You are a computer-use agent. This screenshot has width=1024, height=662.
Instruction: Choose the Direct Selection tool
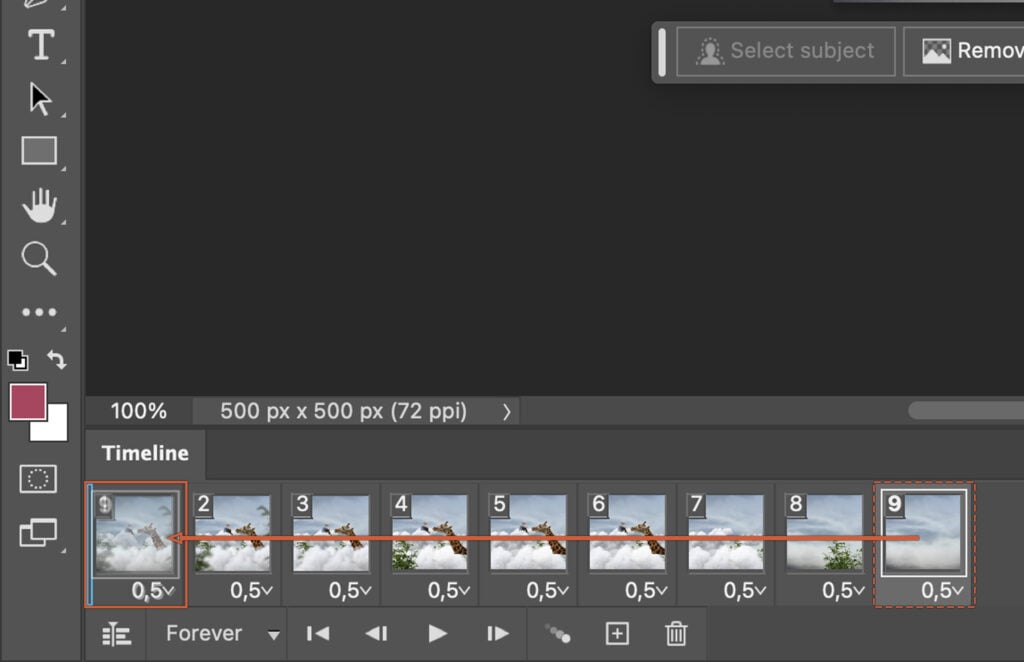(x=38, y=99)
